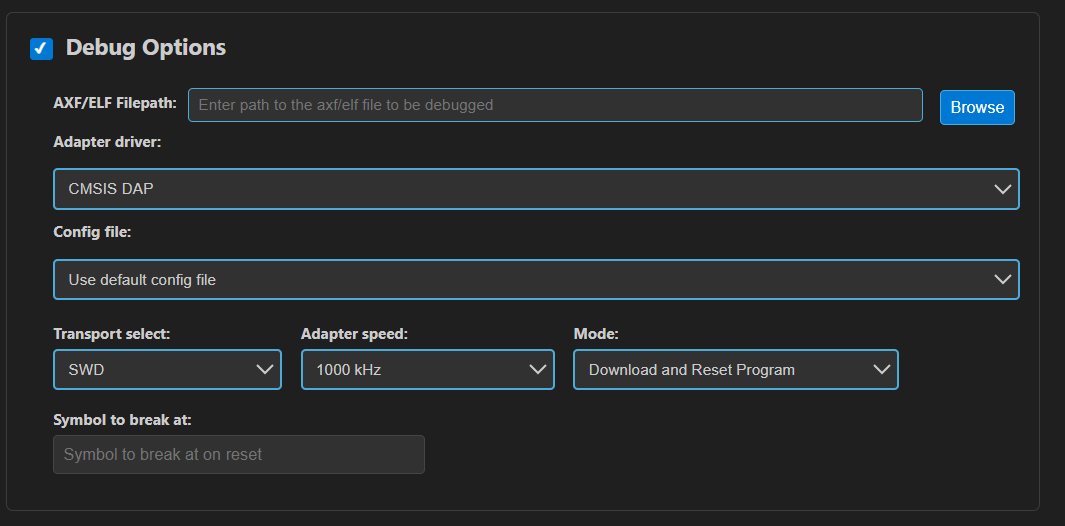Click the chevron arrow on Config file dropdown
This screenshot has width=1065, height=526.
(1003, 280)
